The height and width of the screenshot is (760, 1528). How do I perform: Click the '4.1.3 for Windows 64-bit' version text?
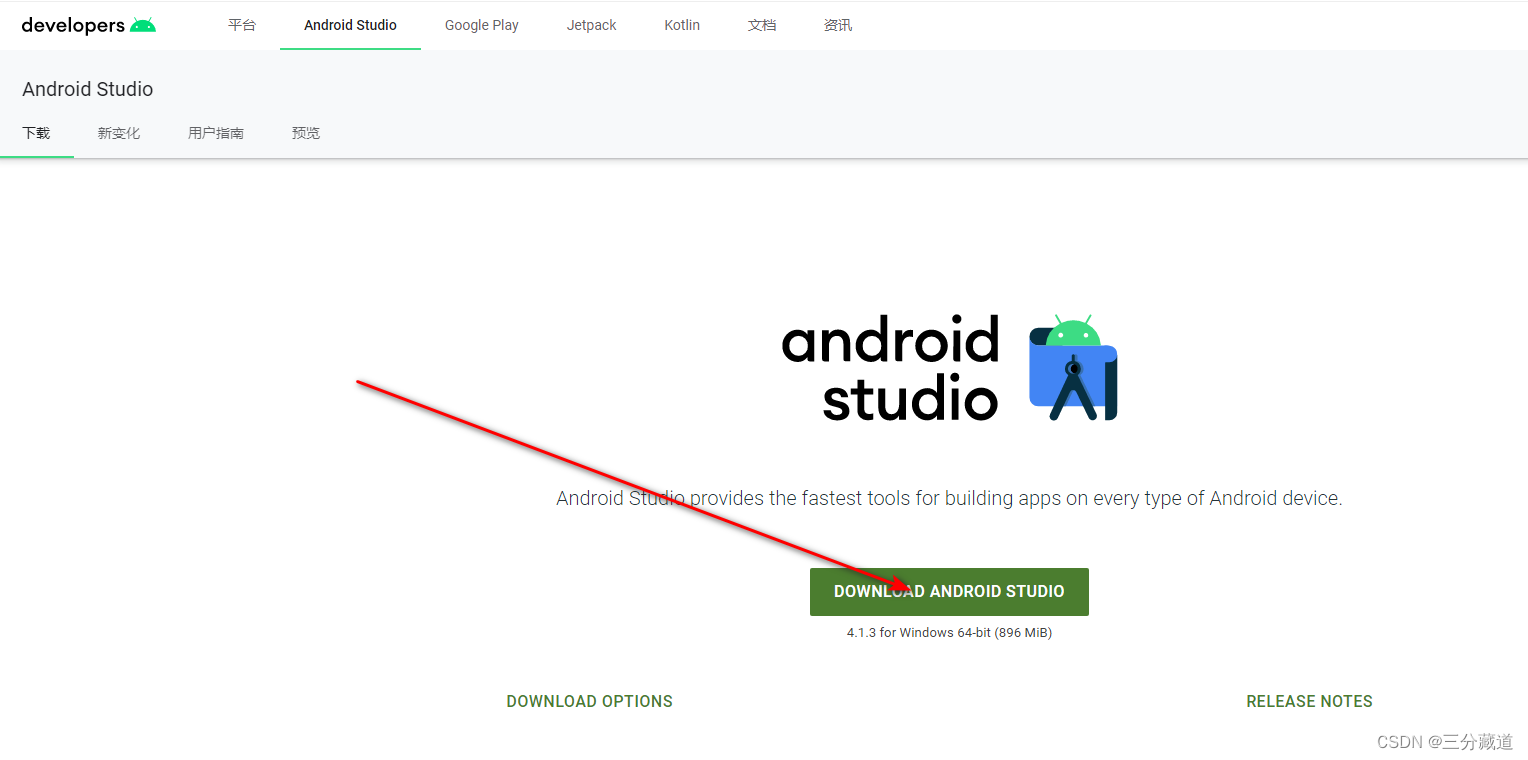pos(949,633)
